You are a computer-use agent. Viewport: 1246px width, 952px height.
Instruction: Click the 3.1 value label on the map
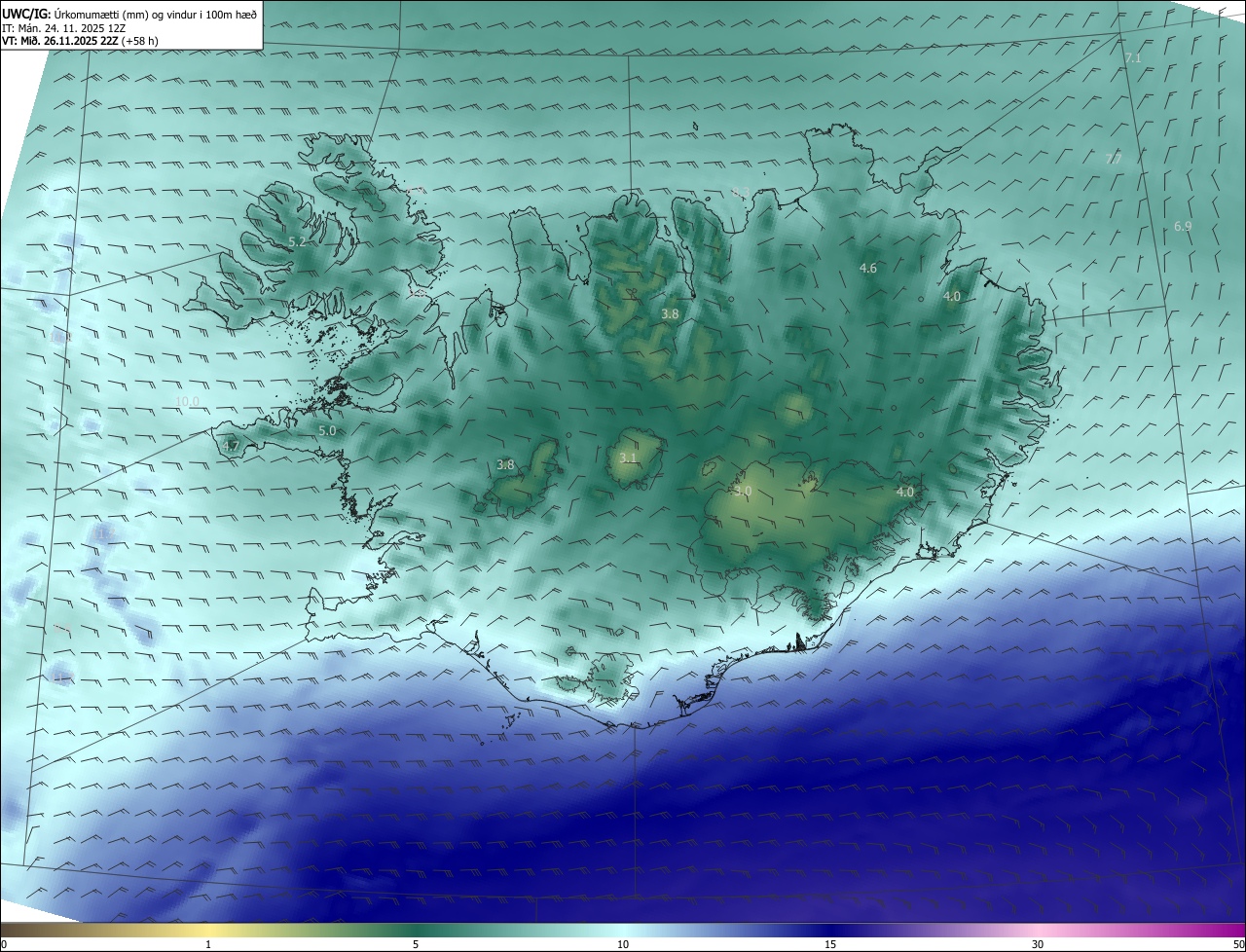tap(628, 458)
